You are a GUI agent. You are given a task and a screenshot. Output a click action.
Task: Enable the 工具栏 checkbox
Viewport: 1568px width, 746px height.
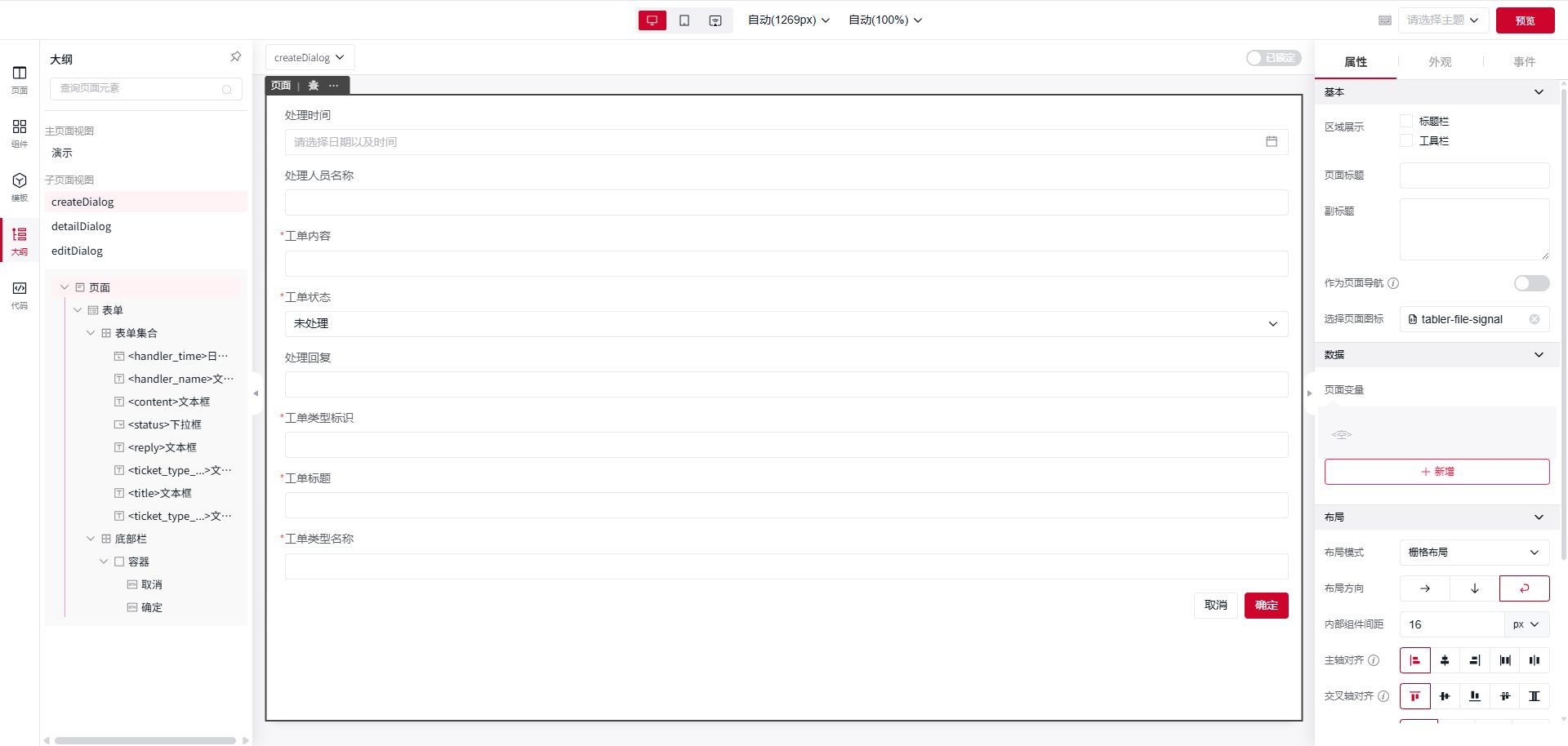(1406, 140)
